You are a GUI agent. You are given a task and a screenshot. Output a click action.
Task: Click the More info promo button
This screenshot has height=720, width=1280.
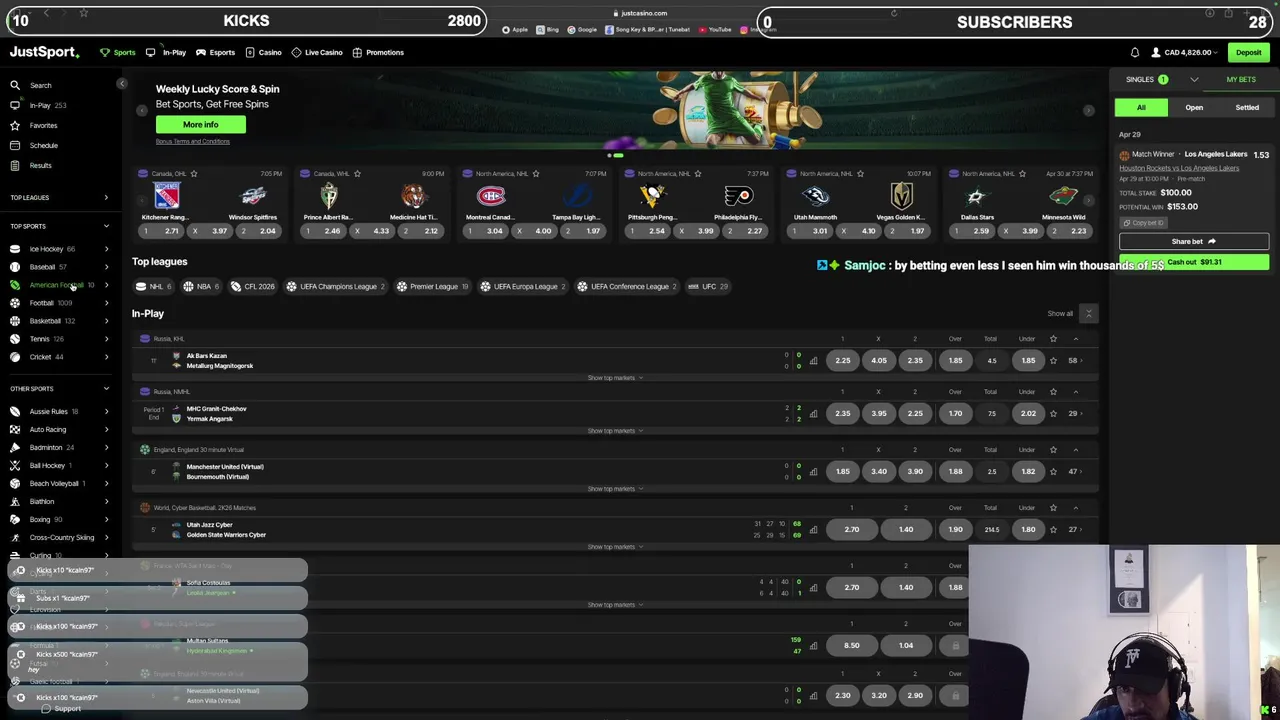[x=200, y=124]
